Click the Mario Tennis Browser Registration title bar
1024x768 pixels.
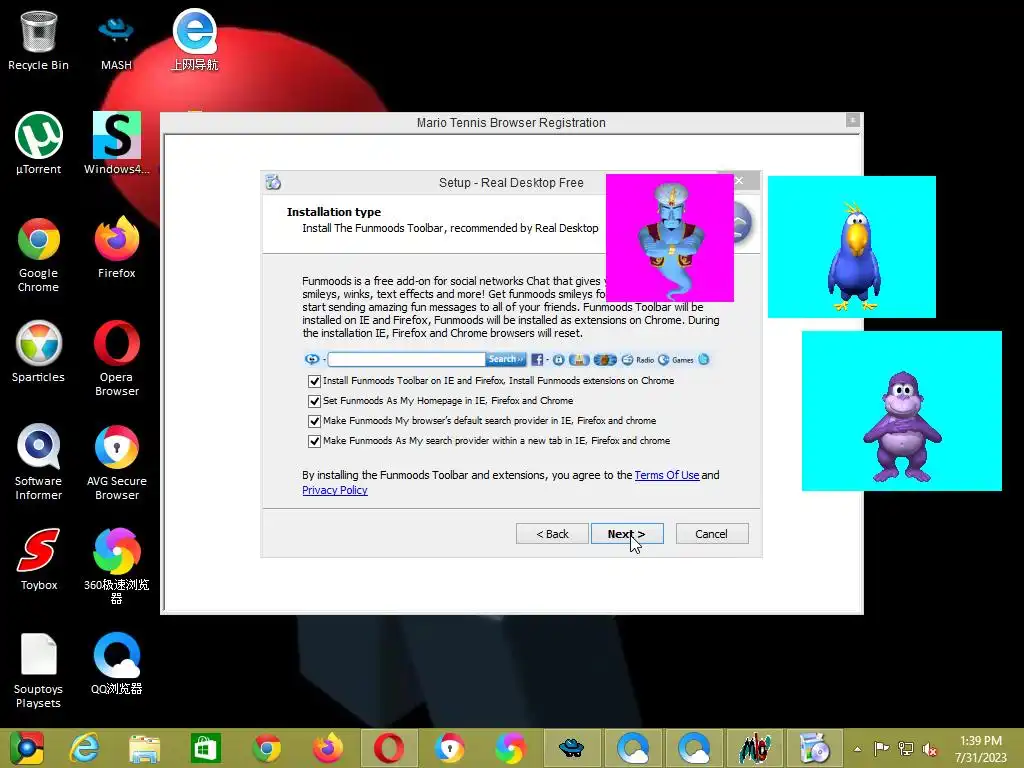click(511, 123)
